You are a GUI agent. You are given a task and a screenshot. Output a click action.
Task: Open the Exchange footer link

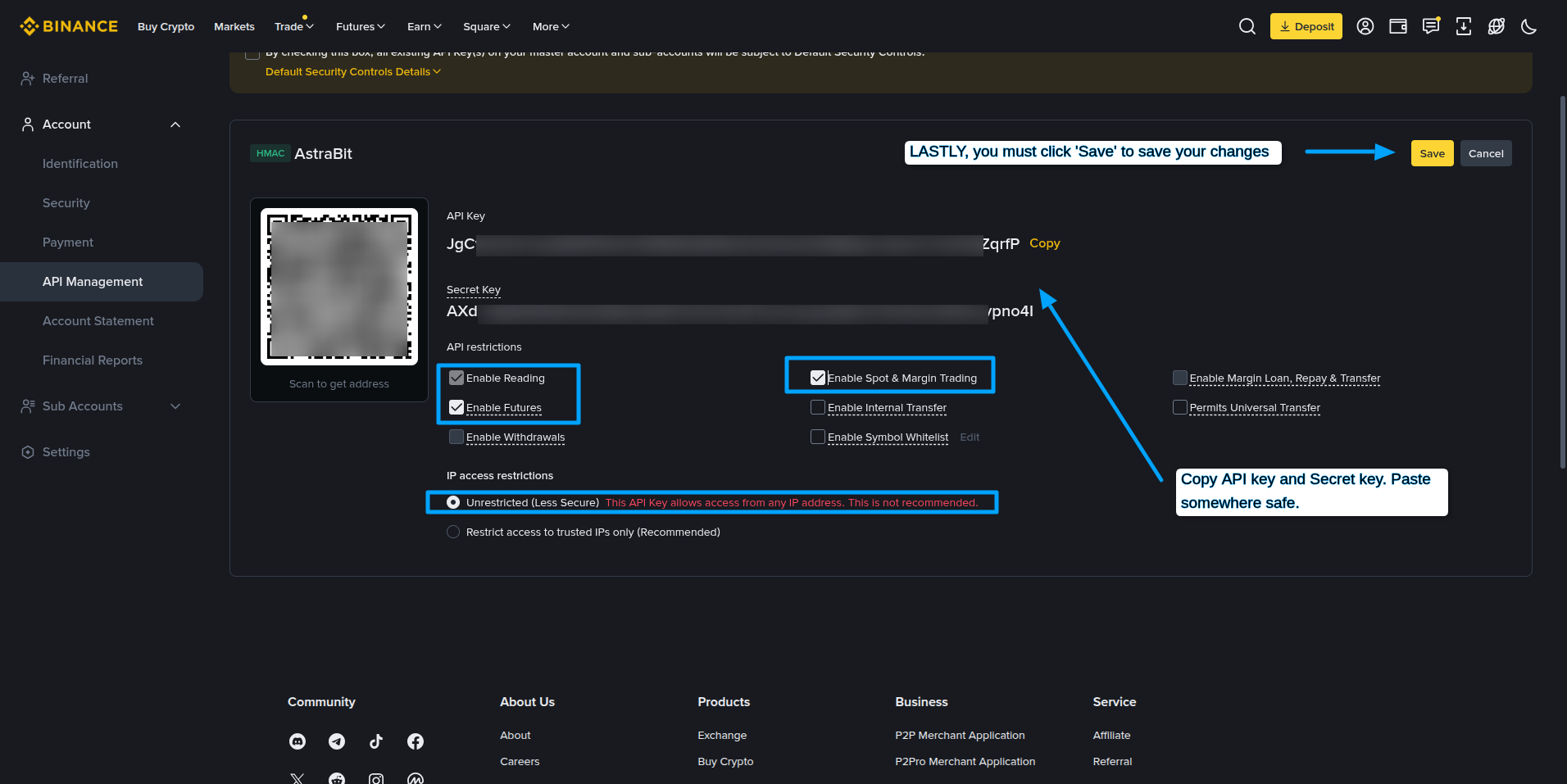[x=722, y=736]
